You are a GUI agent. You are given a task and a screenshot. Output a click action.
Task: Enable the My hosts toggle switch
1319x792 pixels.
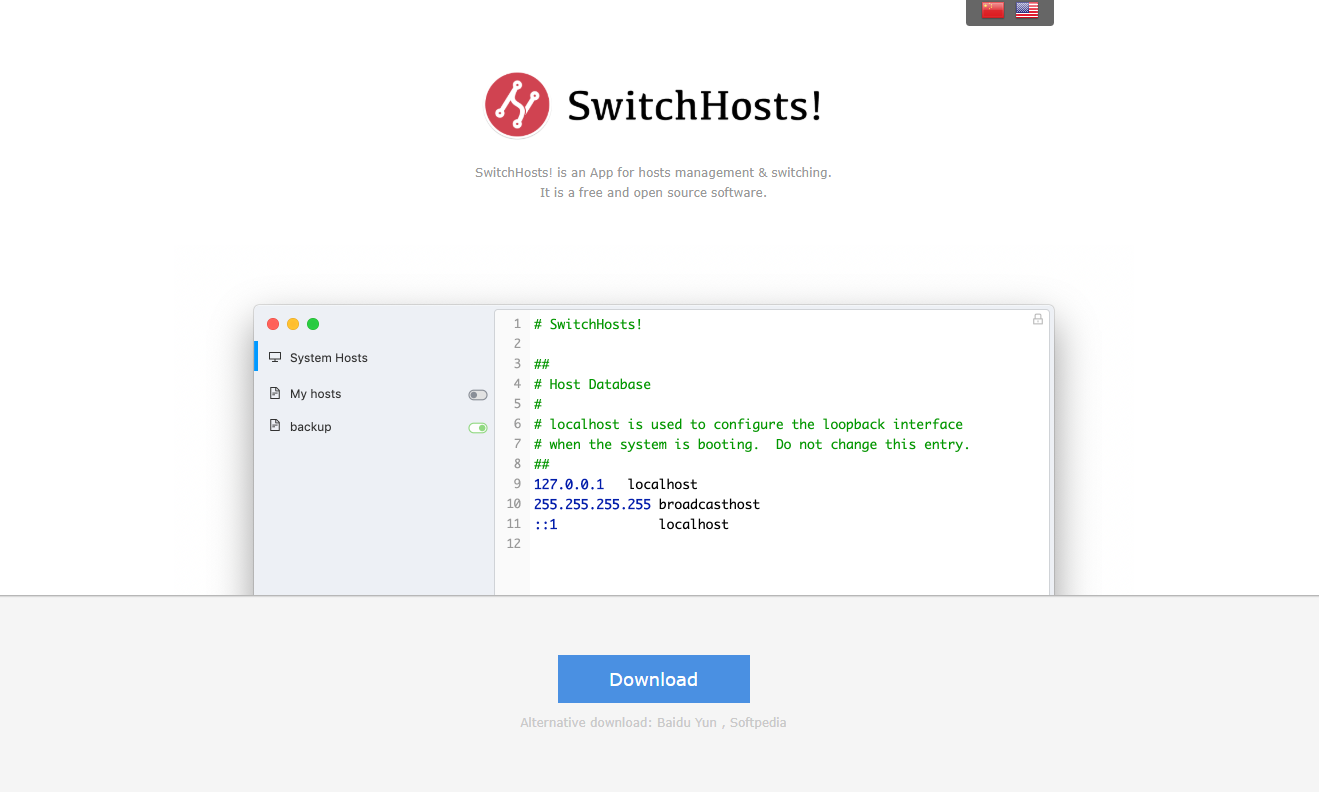[x=477, y=394]
